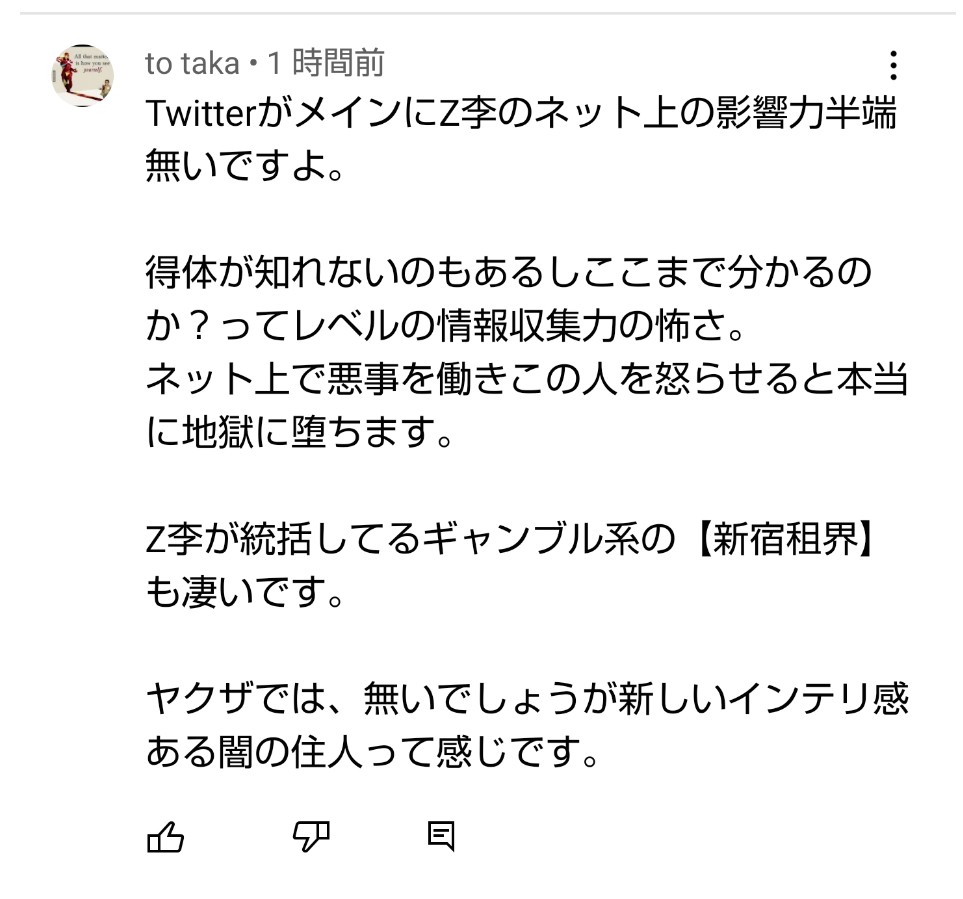963x899 pixels.
Task: Like the comment with thumbs-up icon
Action: (x=165, y=836)
